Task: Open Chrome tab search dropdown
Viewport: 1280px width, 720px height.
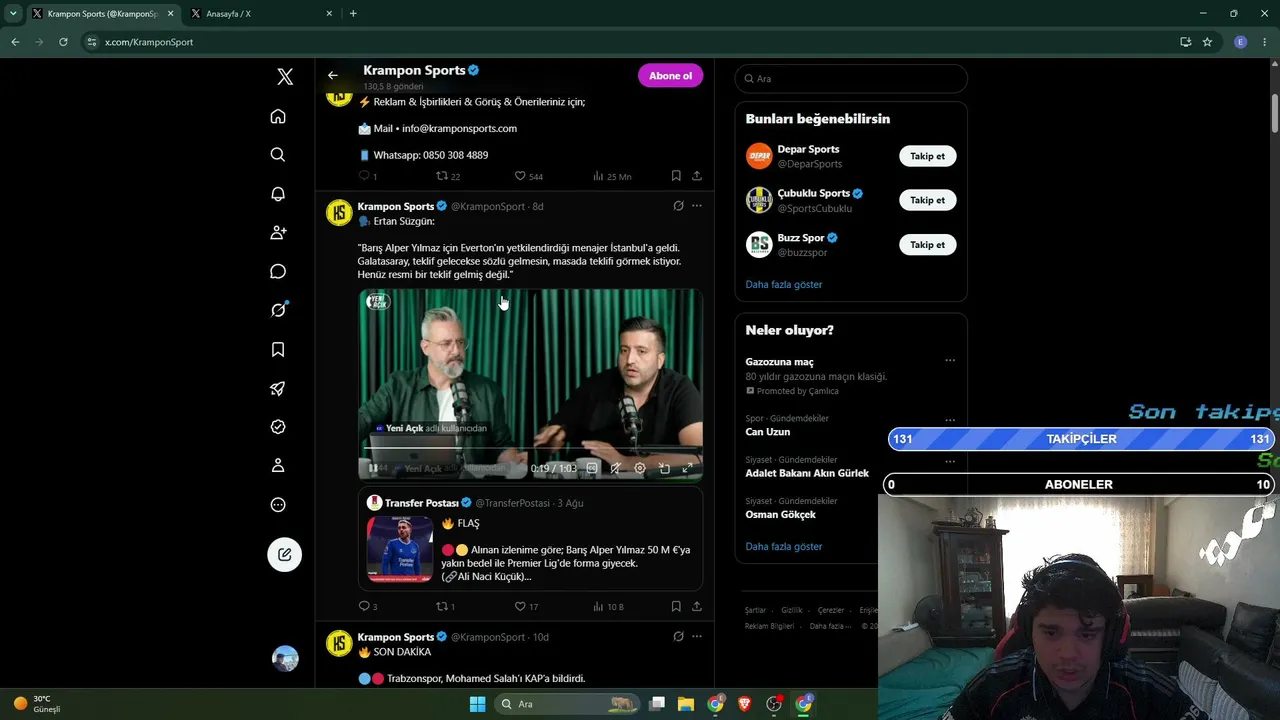Action: pyautogui.click(x=13, y=13)
